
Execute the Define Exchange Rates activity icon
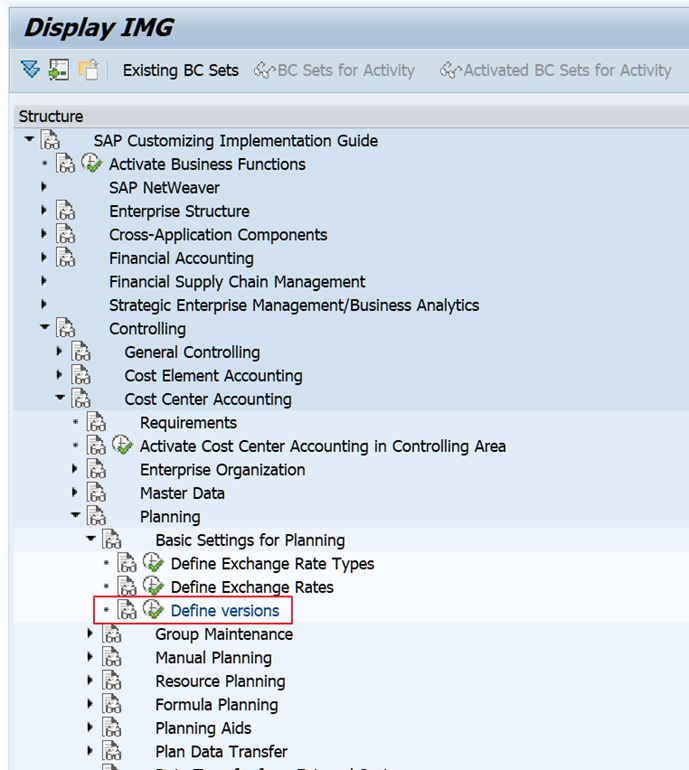[x=153, y=586]
